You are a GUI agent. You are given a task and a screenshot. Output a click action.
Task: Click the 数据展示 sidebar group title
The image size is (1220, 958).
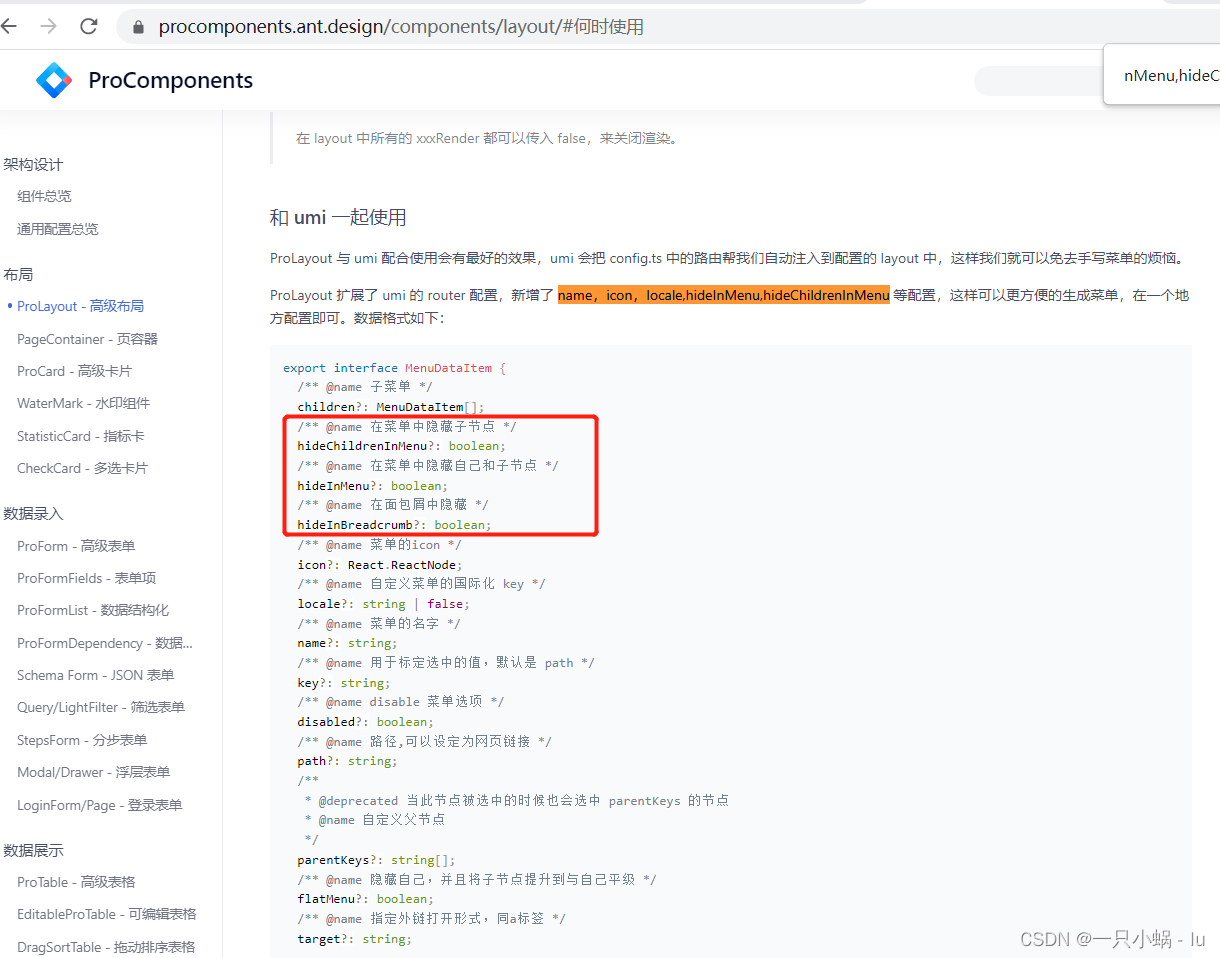coord(33,850)
